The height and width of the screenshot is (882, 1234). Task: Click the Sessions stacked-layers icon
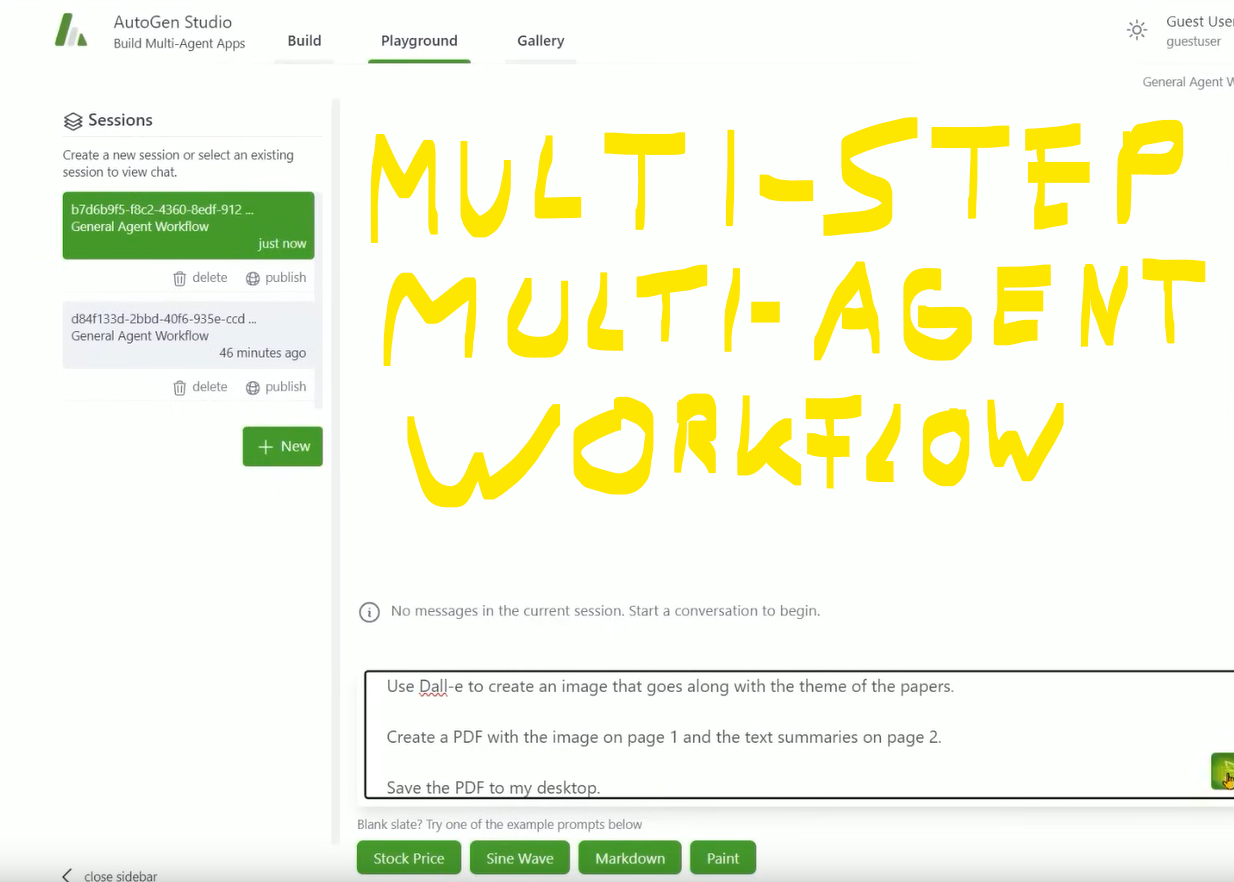pos(73,120)
